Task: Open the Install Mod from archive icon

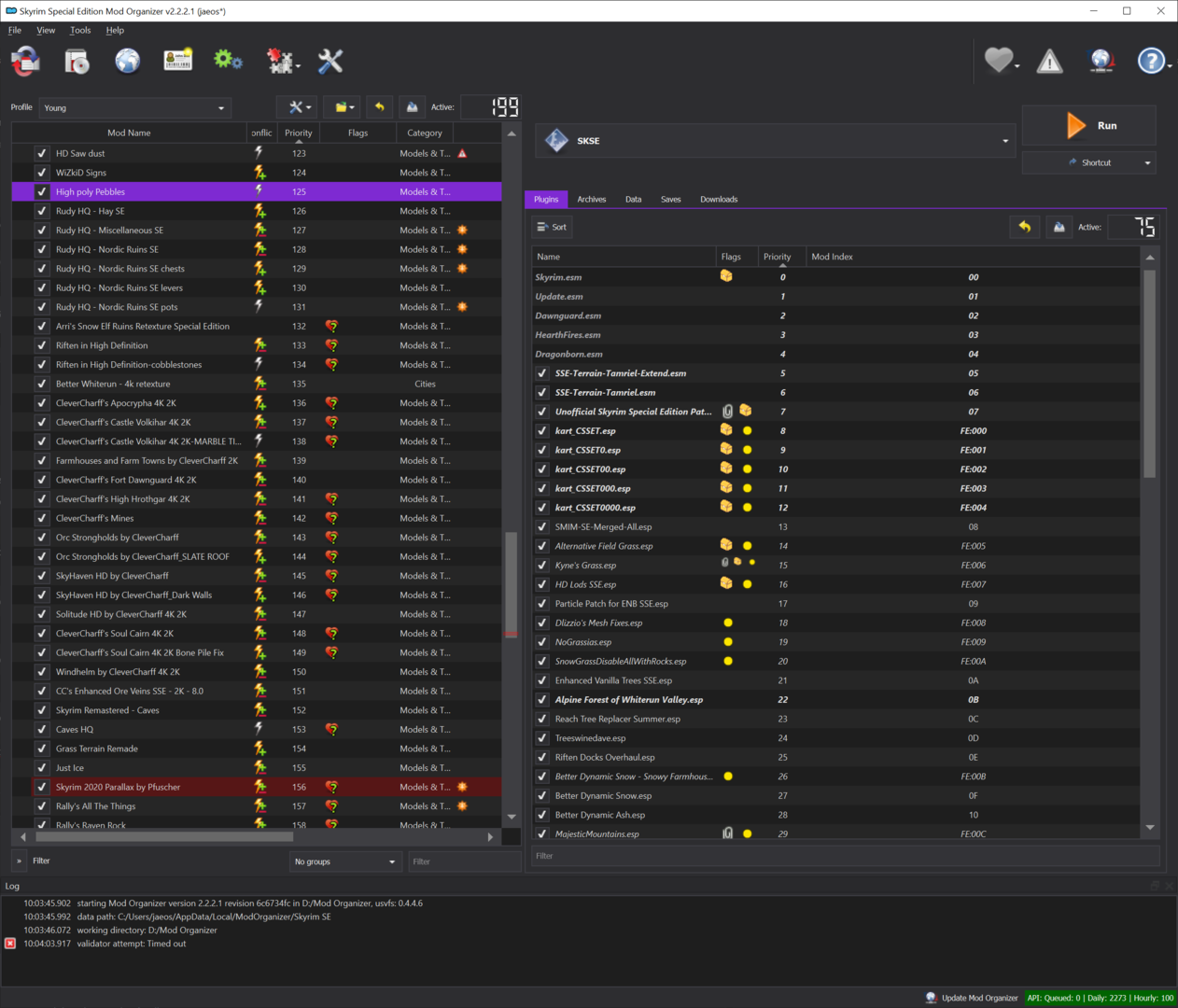Action: [x=77, y=62]
